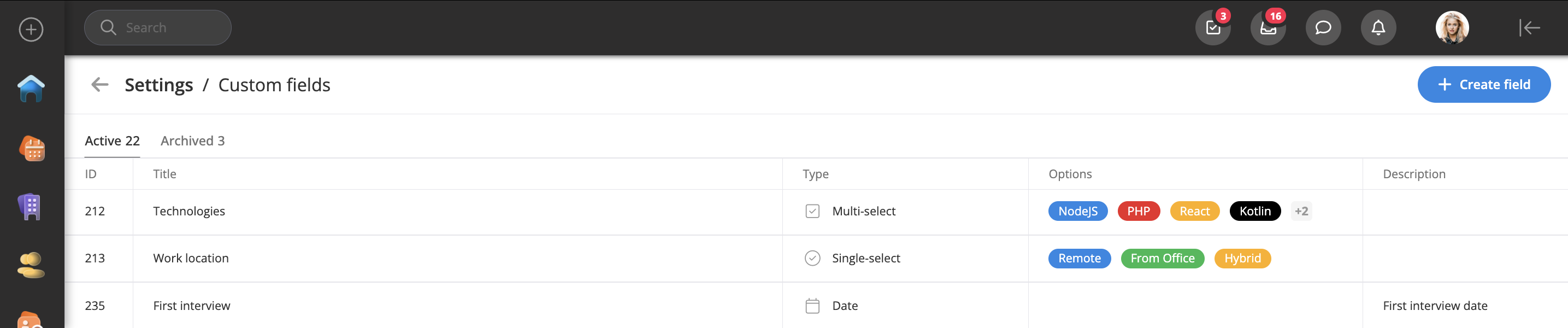Click the plus icon in the sidebar
This screenshot has height=328, width=1568.
(31, 29)
